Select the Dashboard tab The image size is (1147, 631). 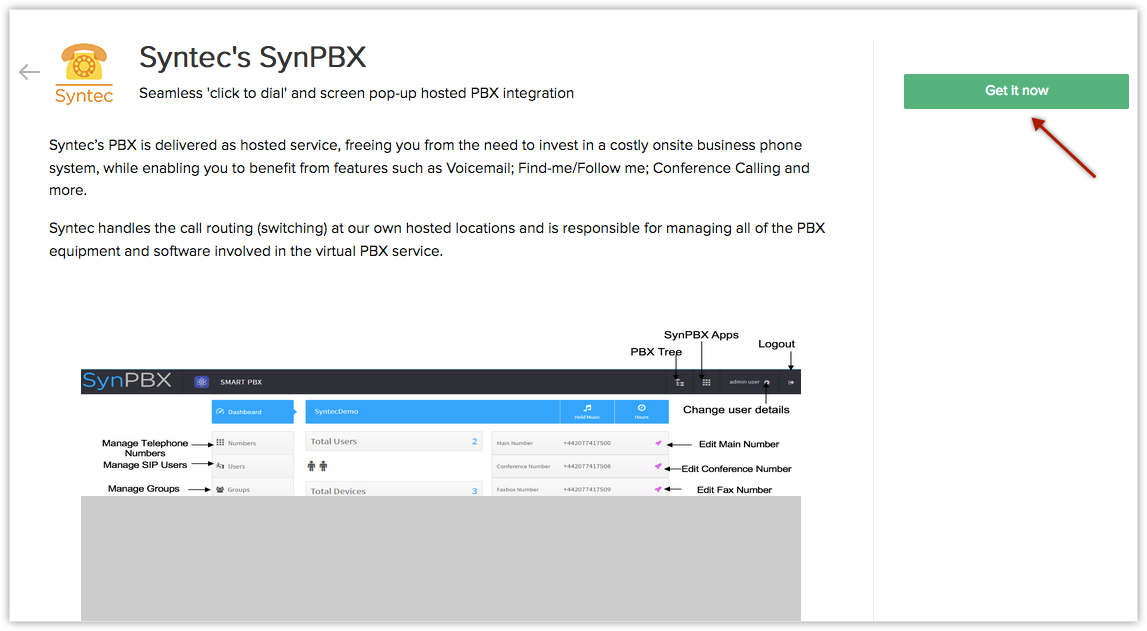click(252, 412)
